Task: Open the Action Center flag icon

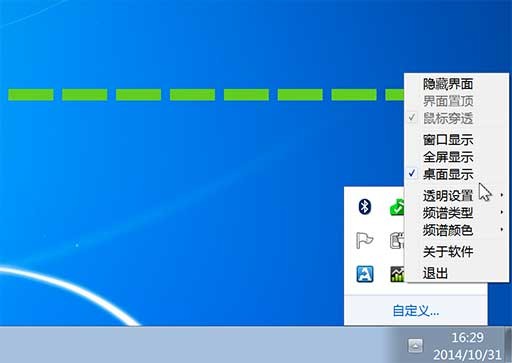Action: coord(364,240)
